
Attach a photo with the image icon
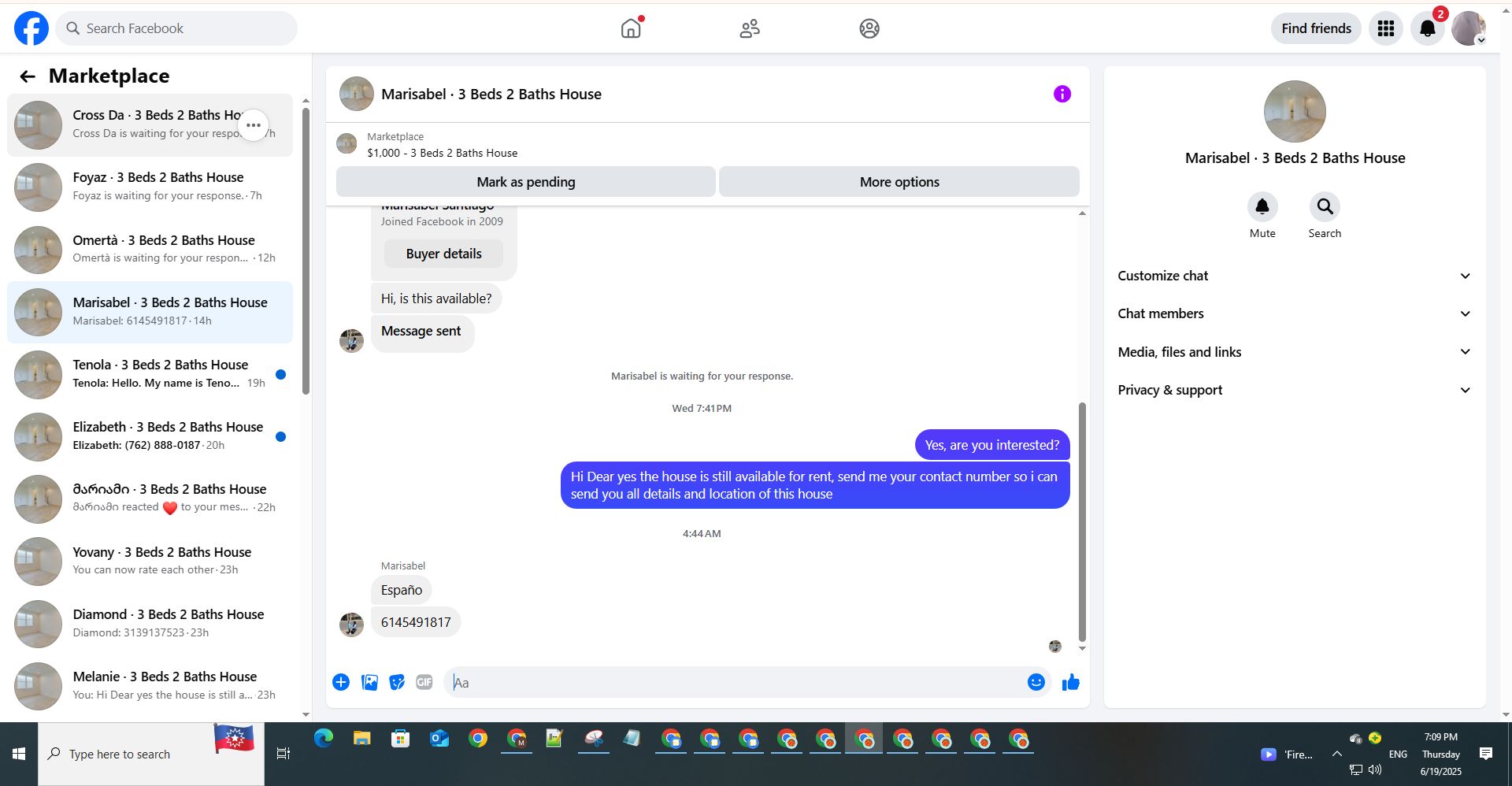[x=369, y=682]
